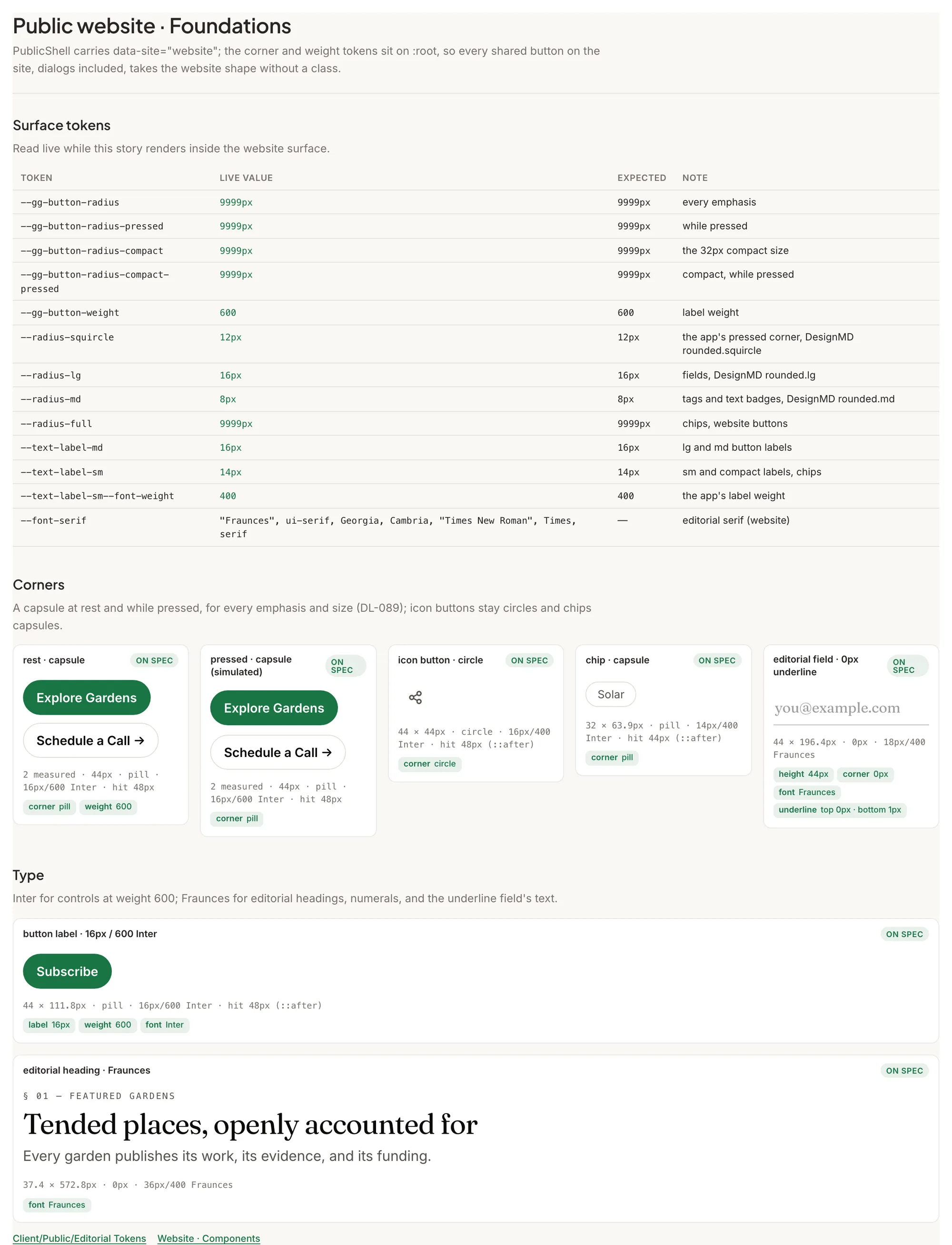Screen dimensions: 952x1245
Task: Click the 'Type' section heading
Action: [x=29, y=876]
